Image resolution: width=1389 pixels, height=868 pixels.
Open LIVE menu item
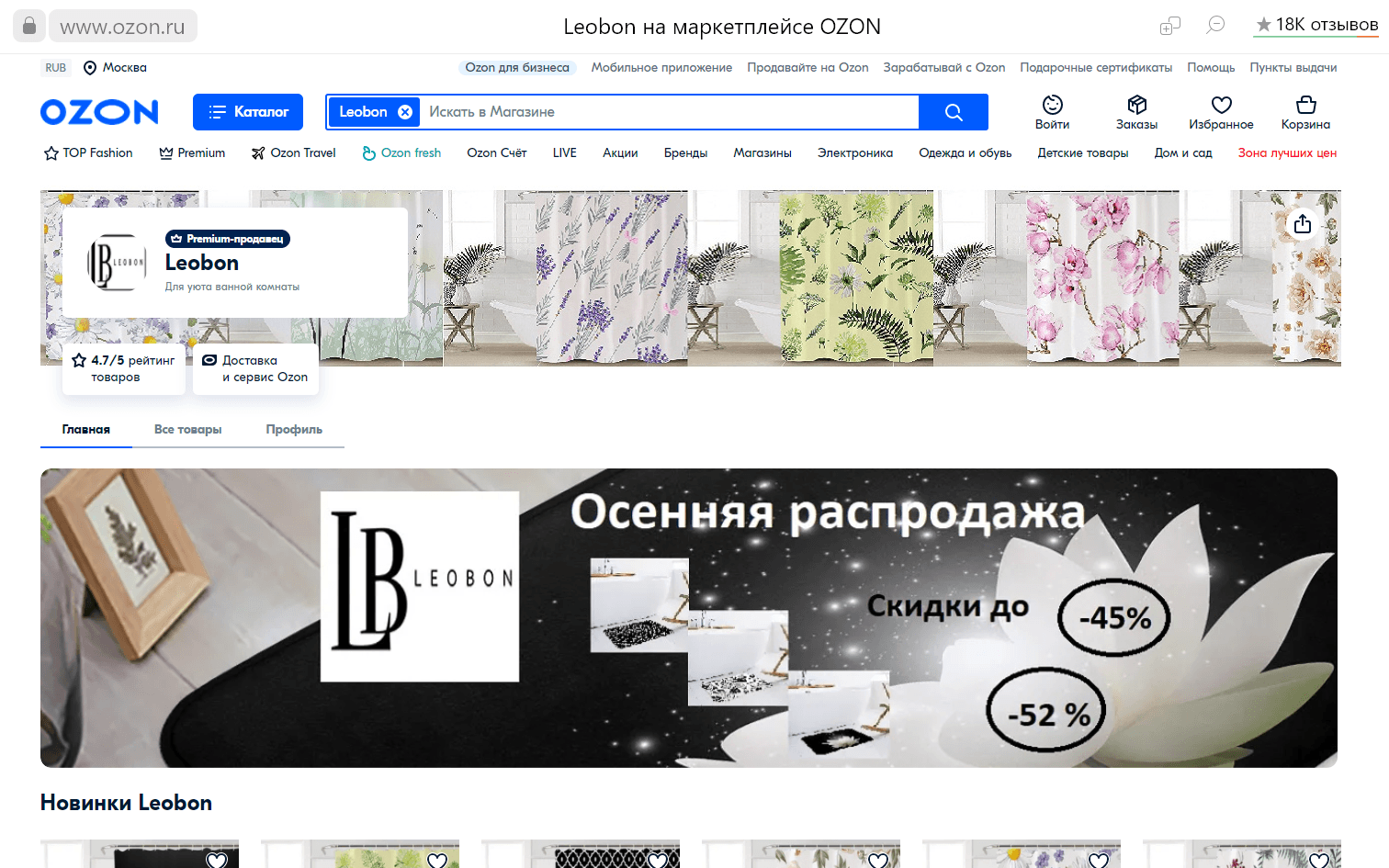565,153
